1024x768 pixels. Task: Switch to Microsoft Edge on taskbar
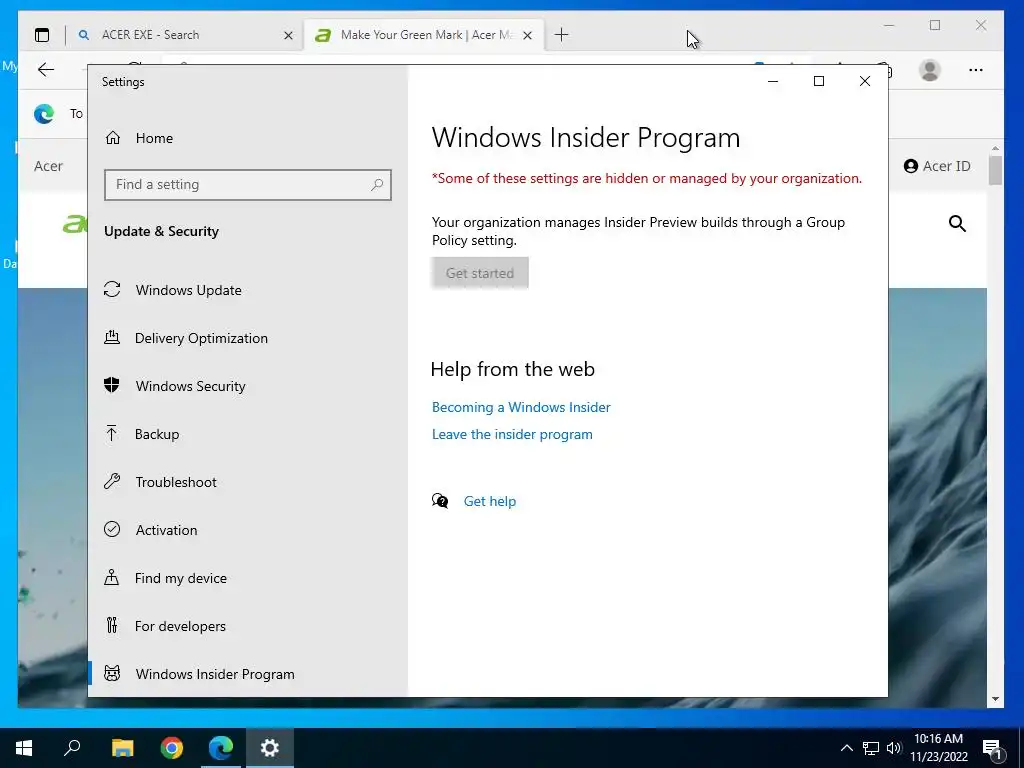pos(221,748)
